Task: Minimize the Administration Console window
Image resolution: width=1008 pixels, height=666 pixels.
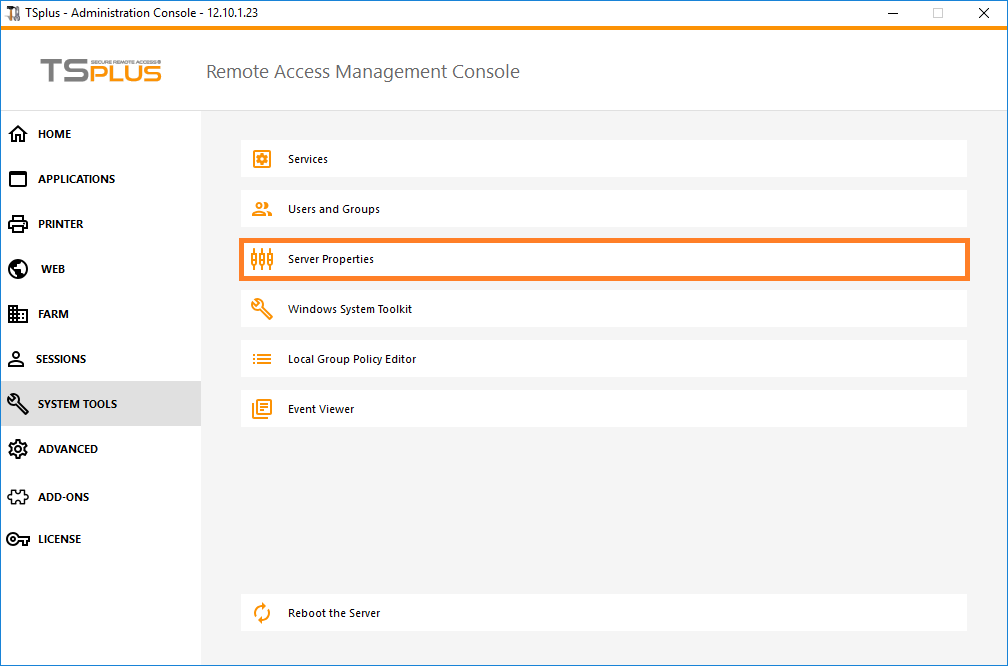Action: click(891, 13)
